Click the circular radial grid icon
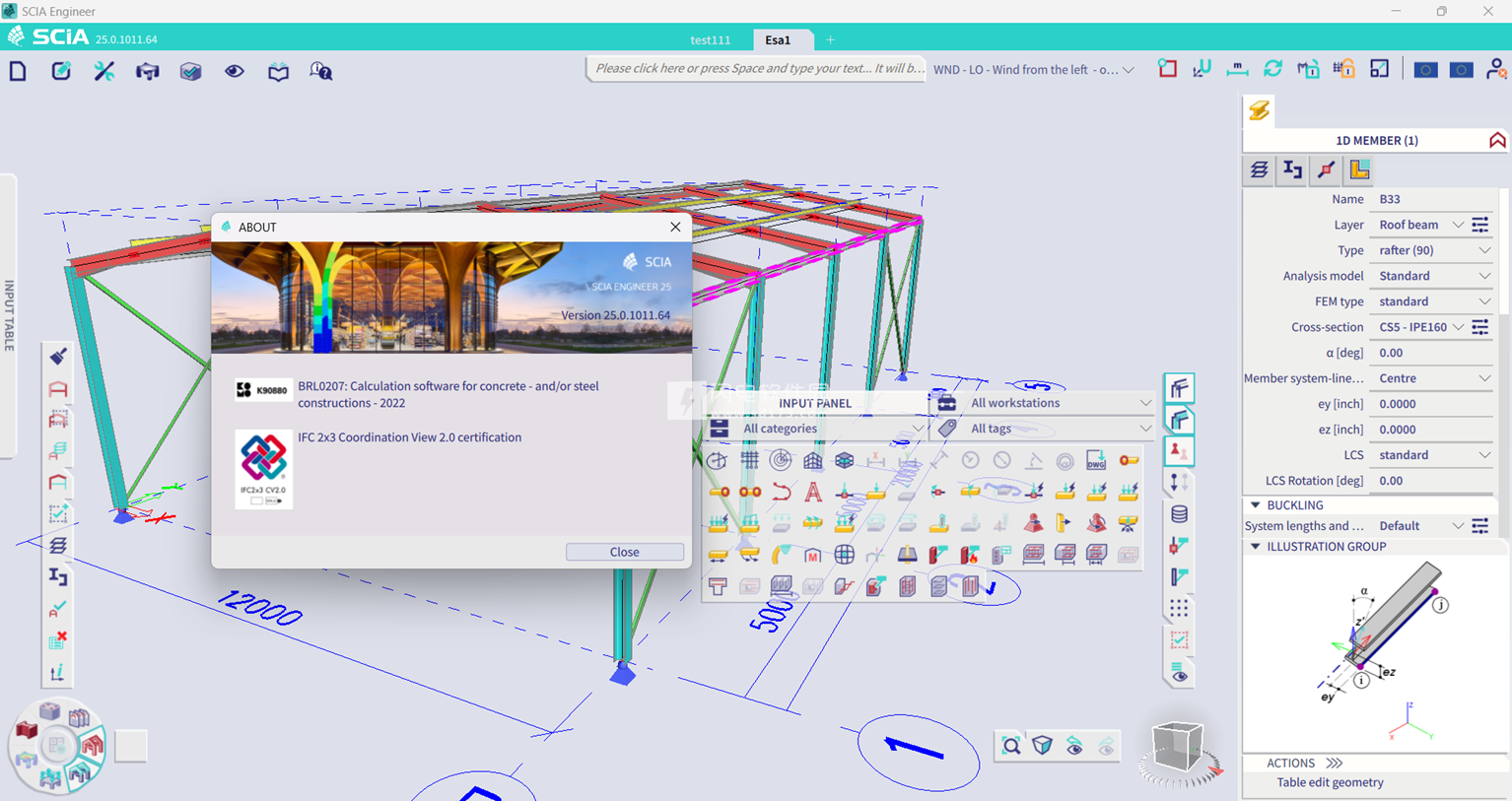Screen dimensions: 1512x801 781,460
